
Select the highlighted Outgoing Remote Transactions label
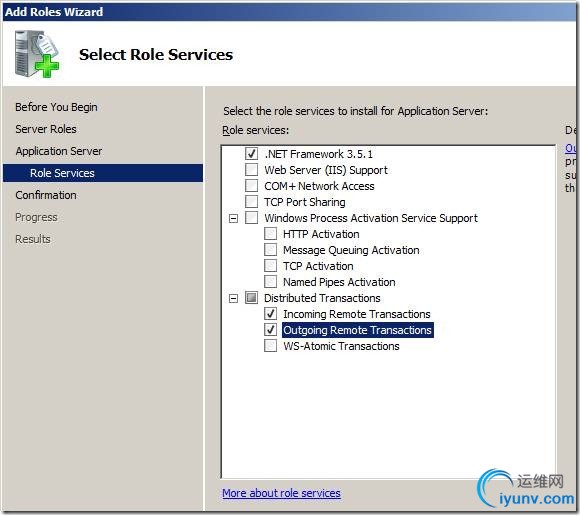[358, 330]
